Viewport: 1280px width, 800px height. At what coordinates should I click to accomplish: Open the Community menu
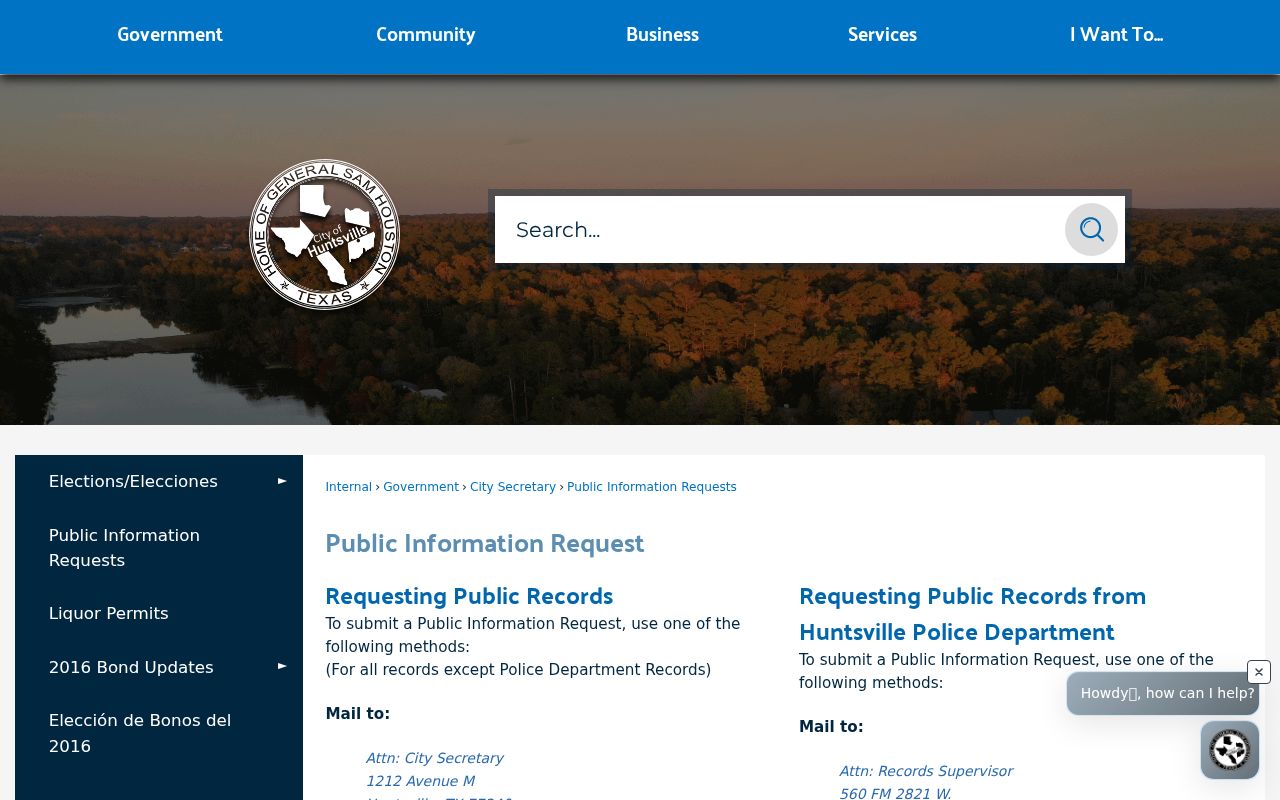pyautogui.click(x=426, y=35)
